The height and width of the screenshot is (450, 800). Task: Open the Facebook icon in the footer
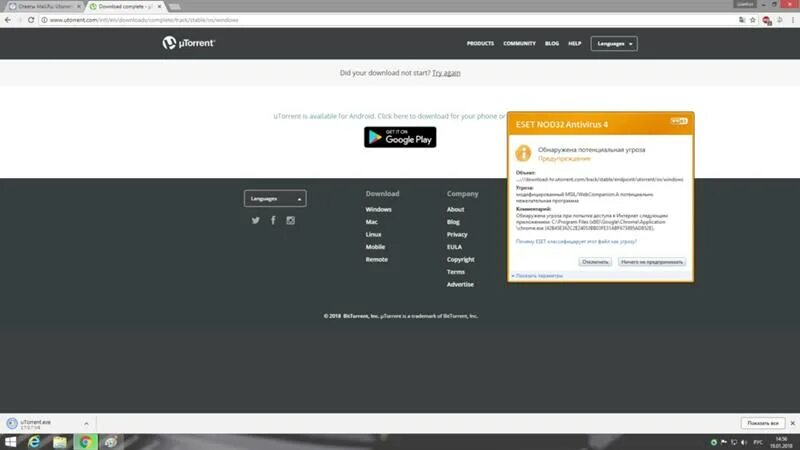pyautogui.click(x=273, y=220)
